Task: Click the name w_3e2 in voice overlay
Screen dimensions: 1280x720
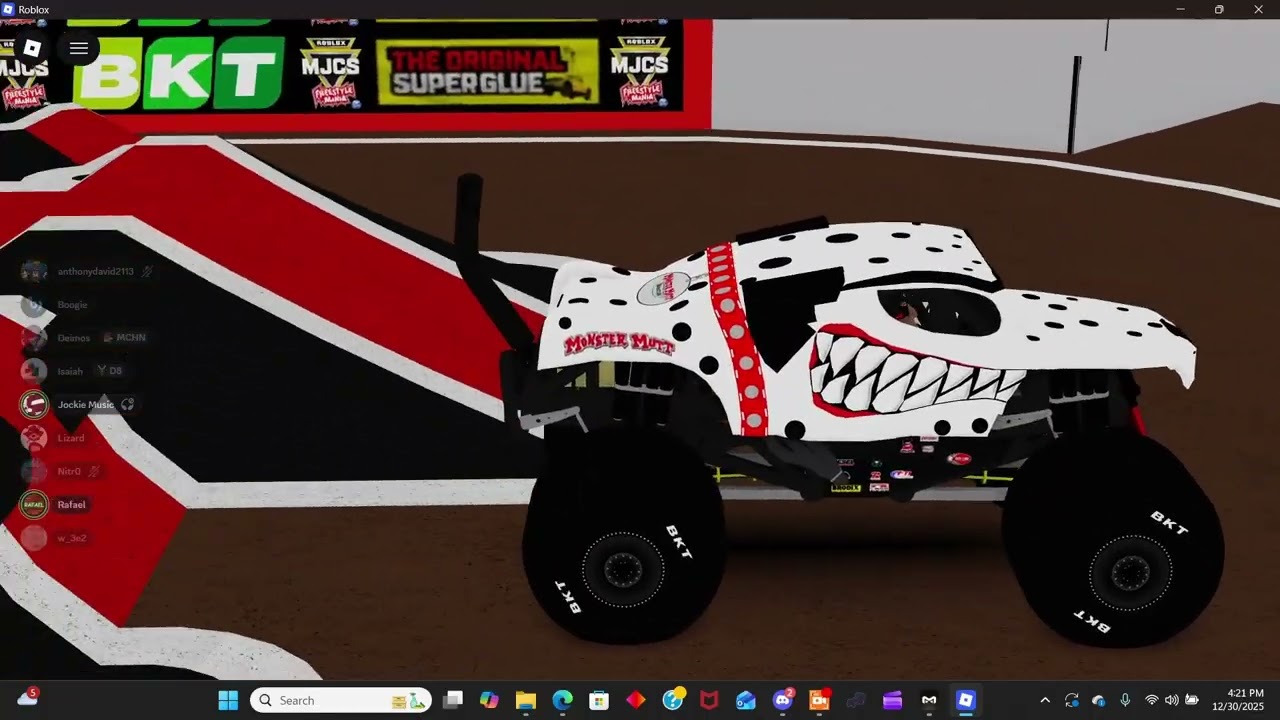Action: pos(72,538)
